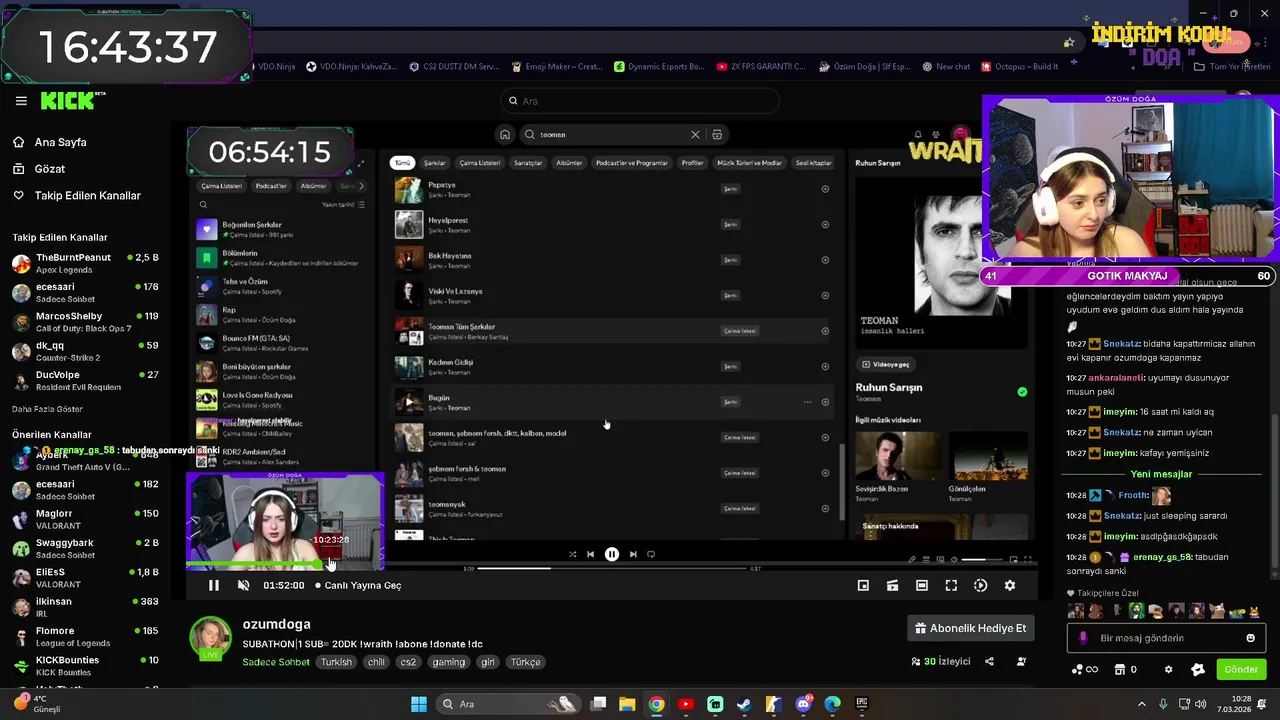Expand hidden system tray icons chevron

click(1142, 704)
